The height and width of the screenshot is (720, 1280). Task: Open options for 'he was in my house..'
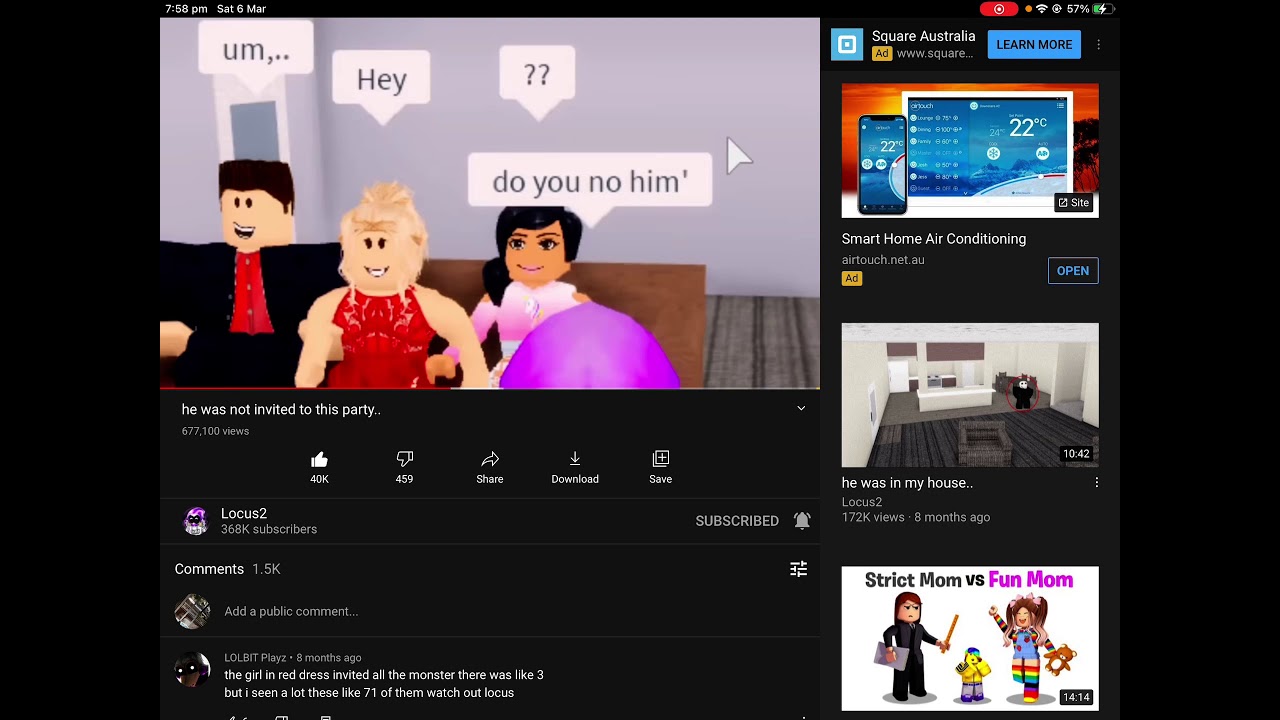coord(1097,482)
